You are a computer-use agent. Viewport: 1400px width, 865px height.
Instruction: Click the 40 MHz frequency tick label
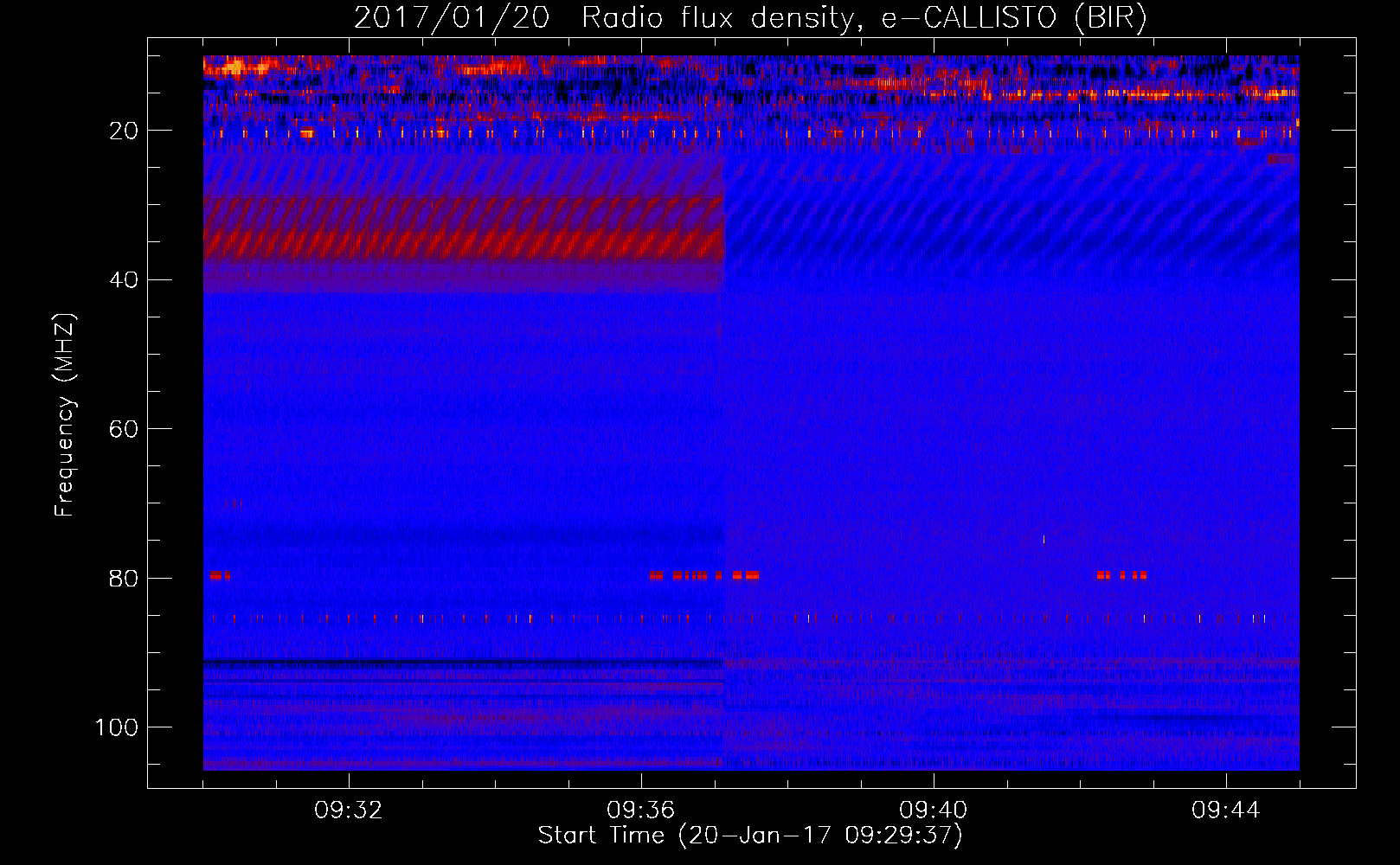tap(125, 280)
